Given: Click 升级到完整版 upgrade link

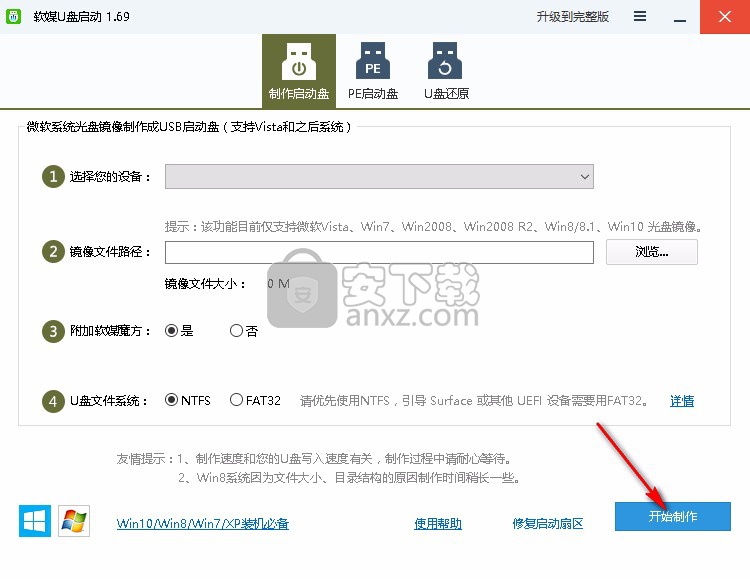Looking at the screenshot, I should click(x=573, y=17).
